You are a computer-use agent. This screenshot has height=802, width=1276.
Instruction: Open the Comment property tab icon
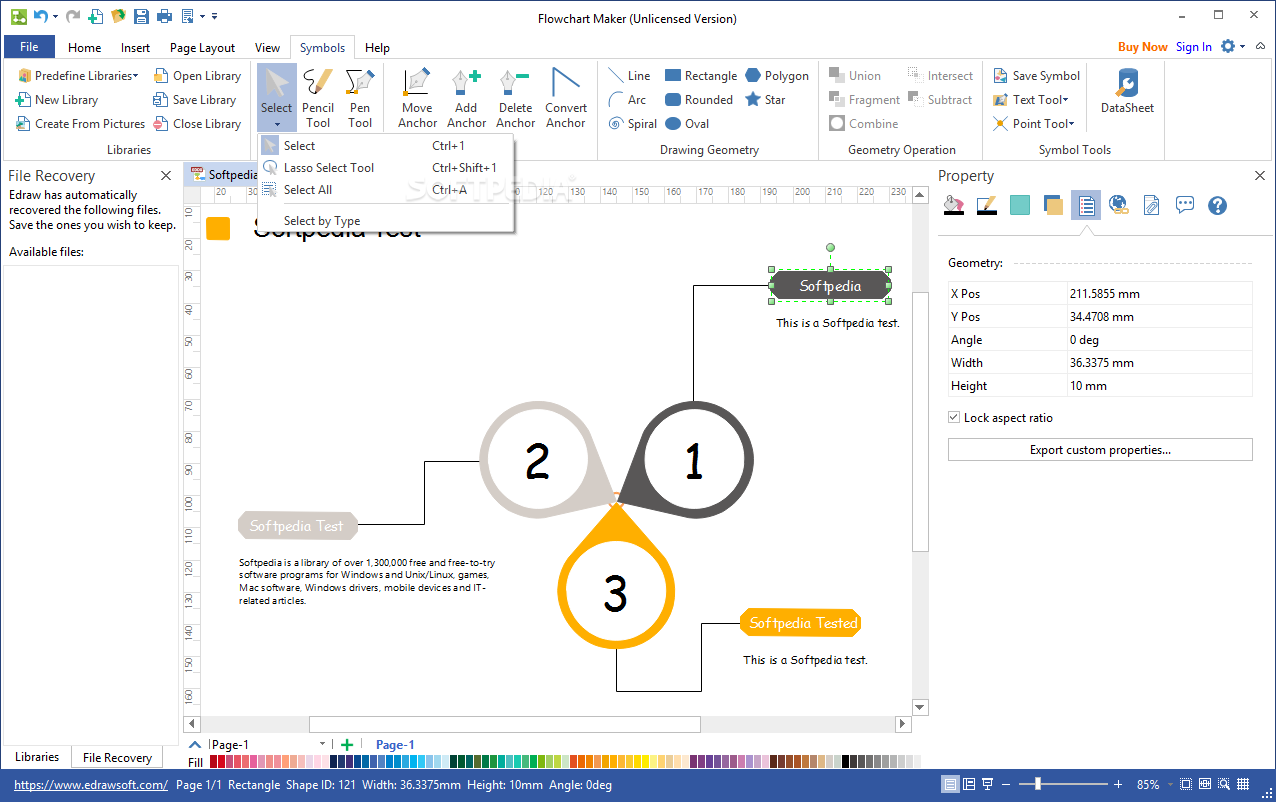(1185, 205)
